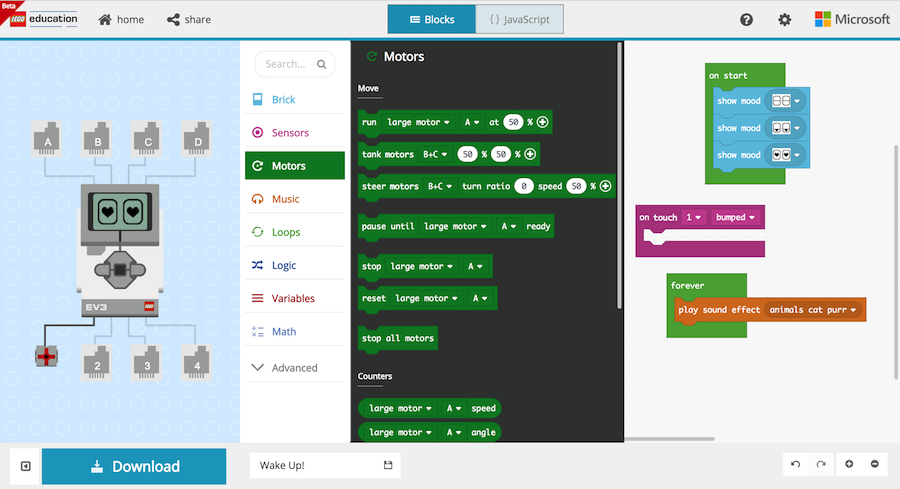Screen dimensions: 900x489
Task: Open the Math category
Action: 295,331
